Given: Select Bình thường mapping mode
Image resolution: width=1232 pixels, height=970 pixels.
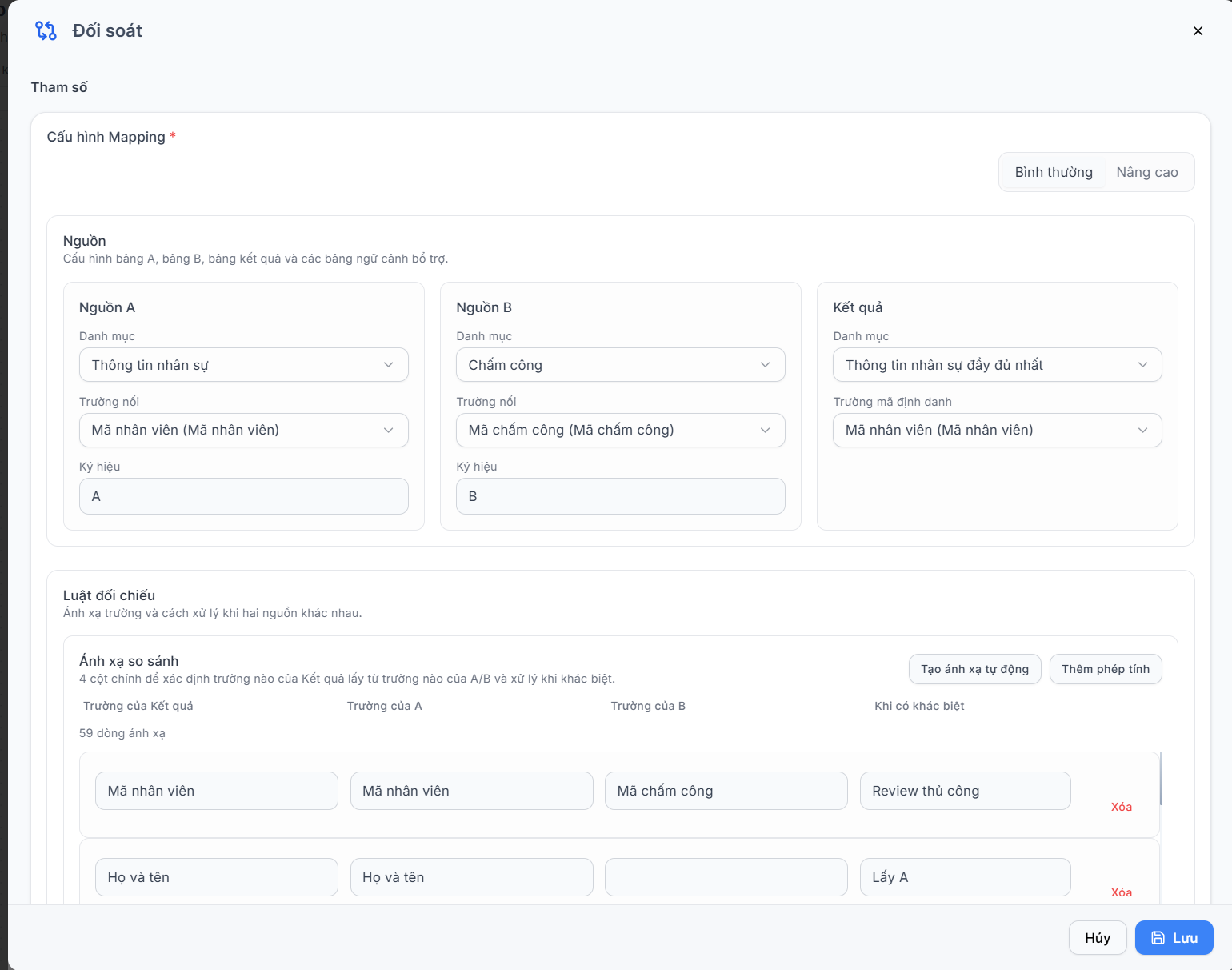Looking at the screenshot, I should click(1054, 172).
